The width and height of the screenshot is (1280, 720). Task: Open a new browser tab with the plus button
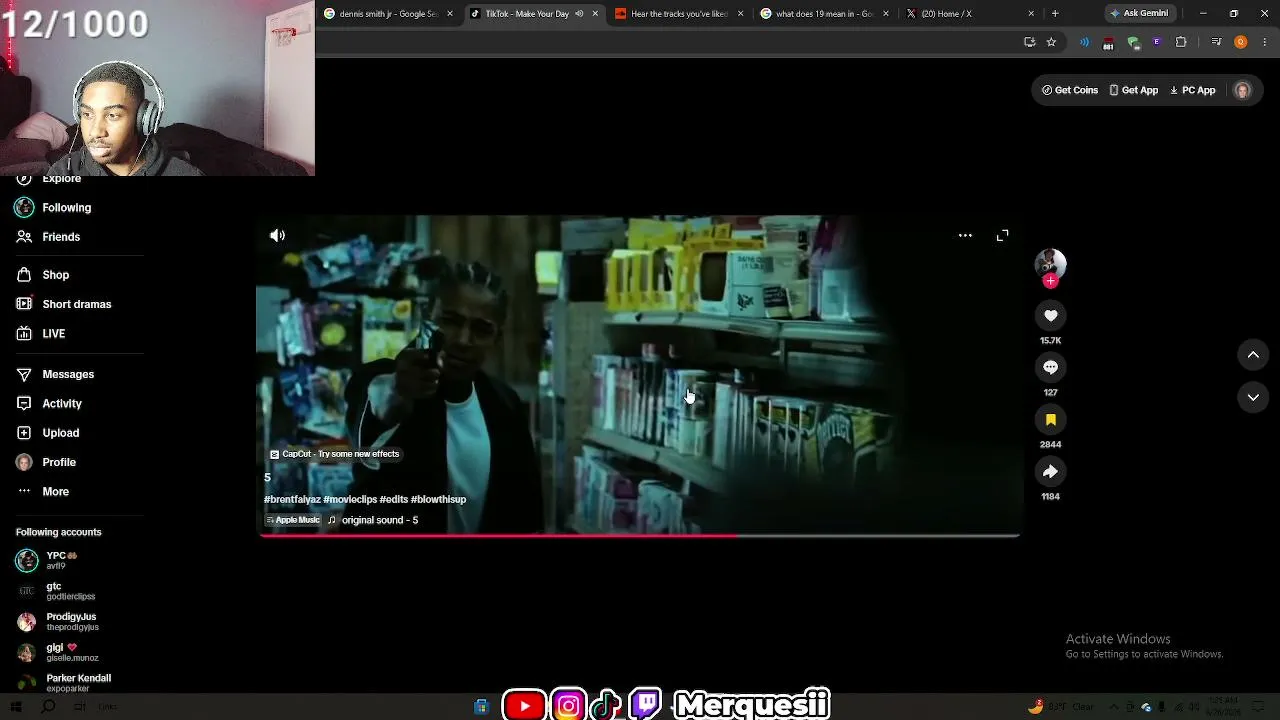point(1054,14)
